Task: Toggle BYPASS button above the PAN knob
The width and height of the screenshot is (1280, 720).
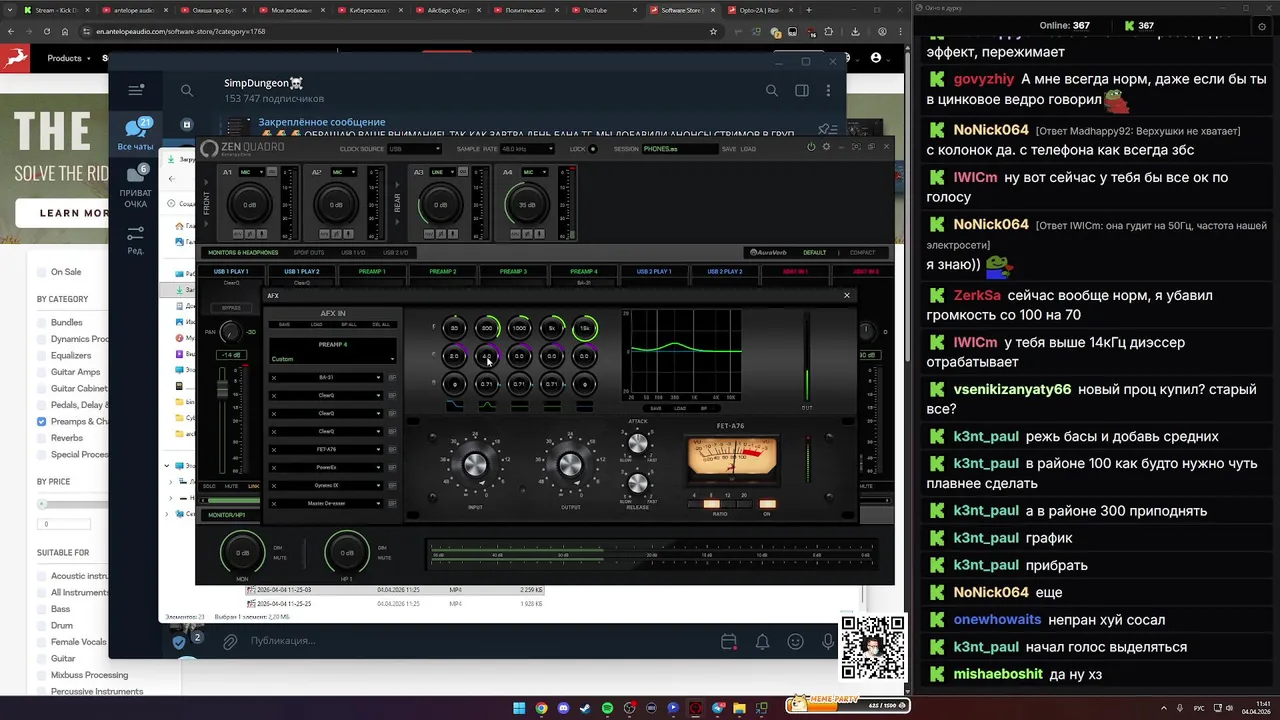Action: pos(231,308)
